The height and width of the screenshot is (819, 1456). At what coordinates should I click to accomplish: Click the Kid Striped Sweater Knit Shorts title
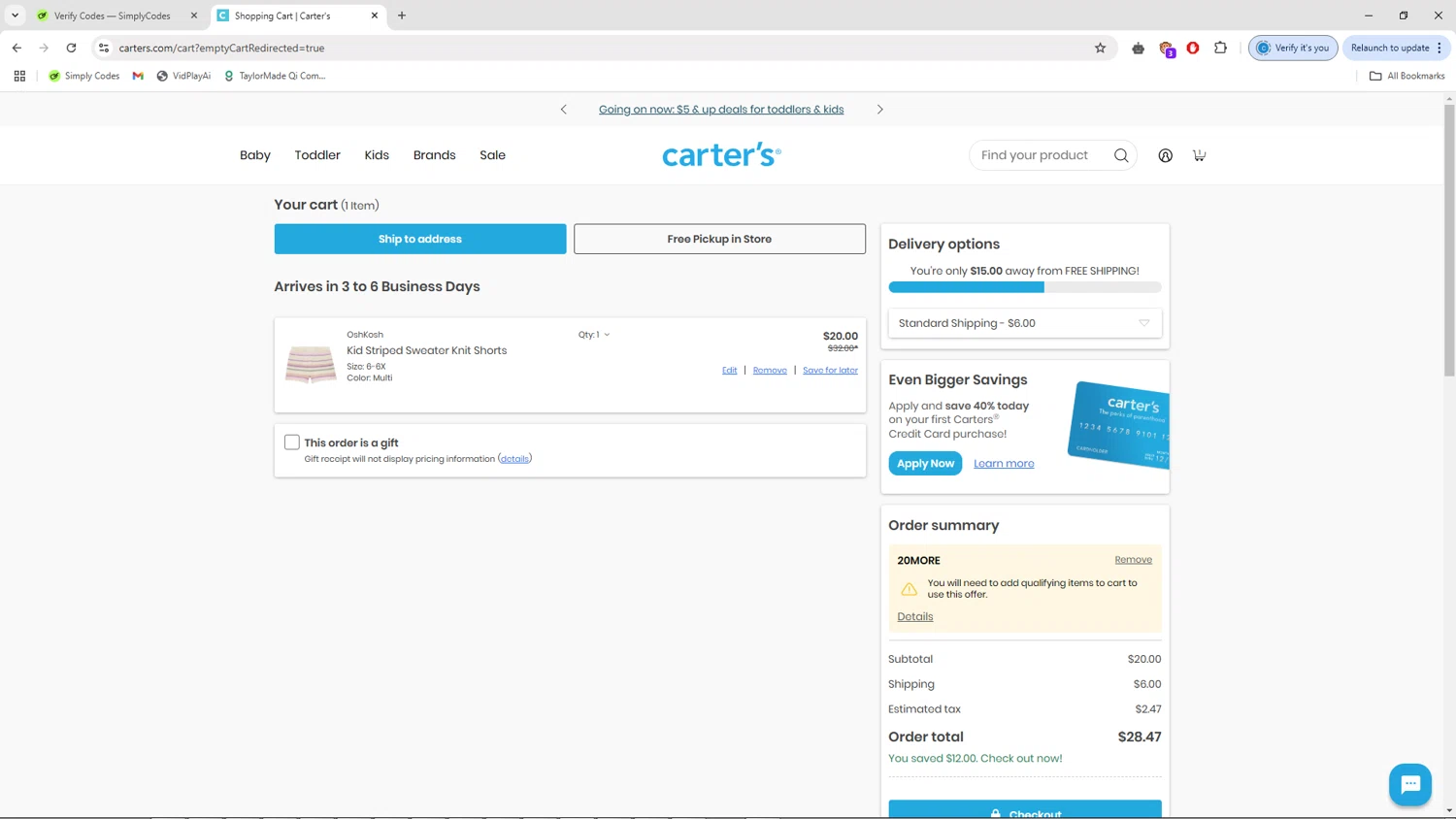click(426, 350)
